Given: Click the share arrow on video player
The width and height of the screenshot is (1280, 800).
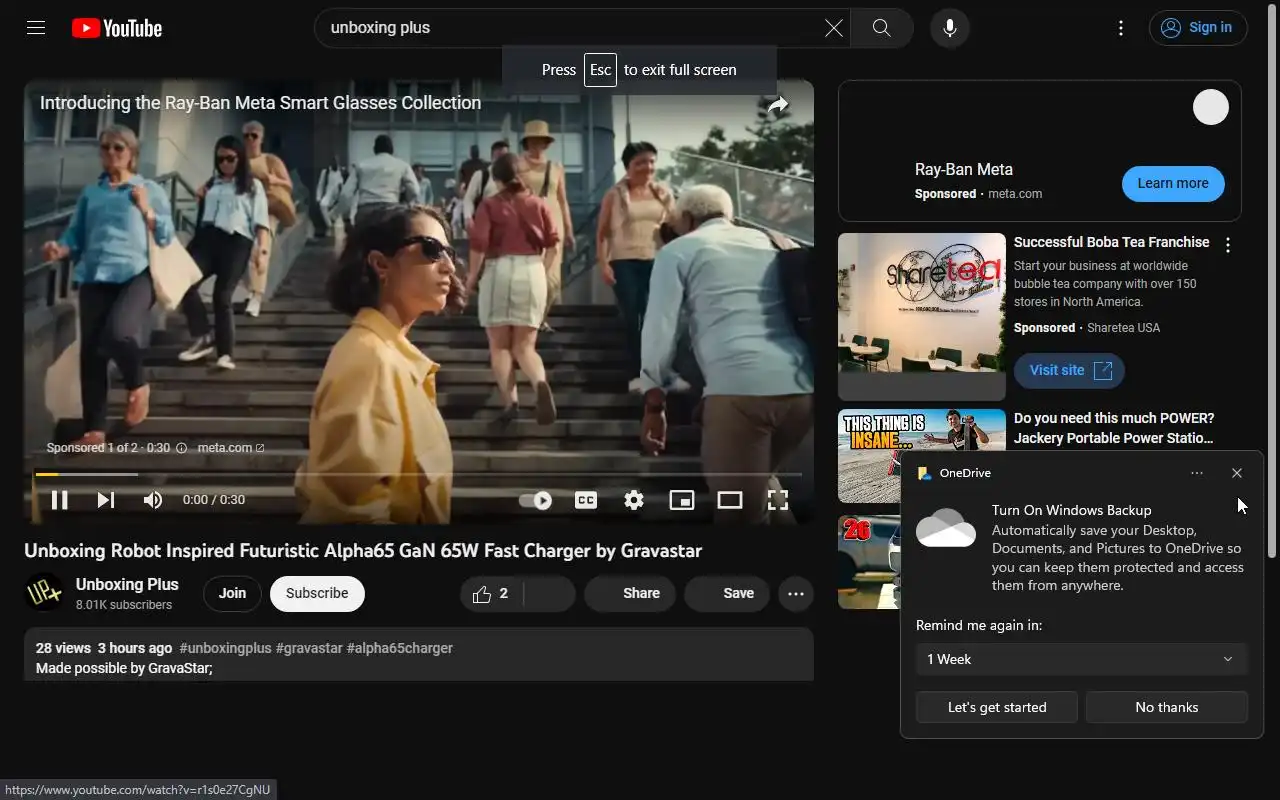Looking at the screenshot, I should coord(778,104).
